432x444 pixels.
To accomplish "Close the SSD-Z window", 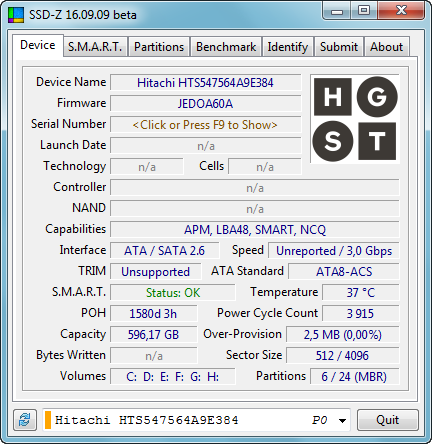I will pyautogui.click(x=401, y=11).
